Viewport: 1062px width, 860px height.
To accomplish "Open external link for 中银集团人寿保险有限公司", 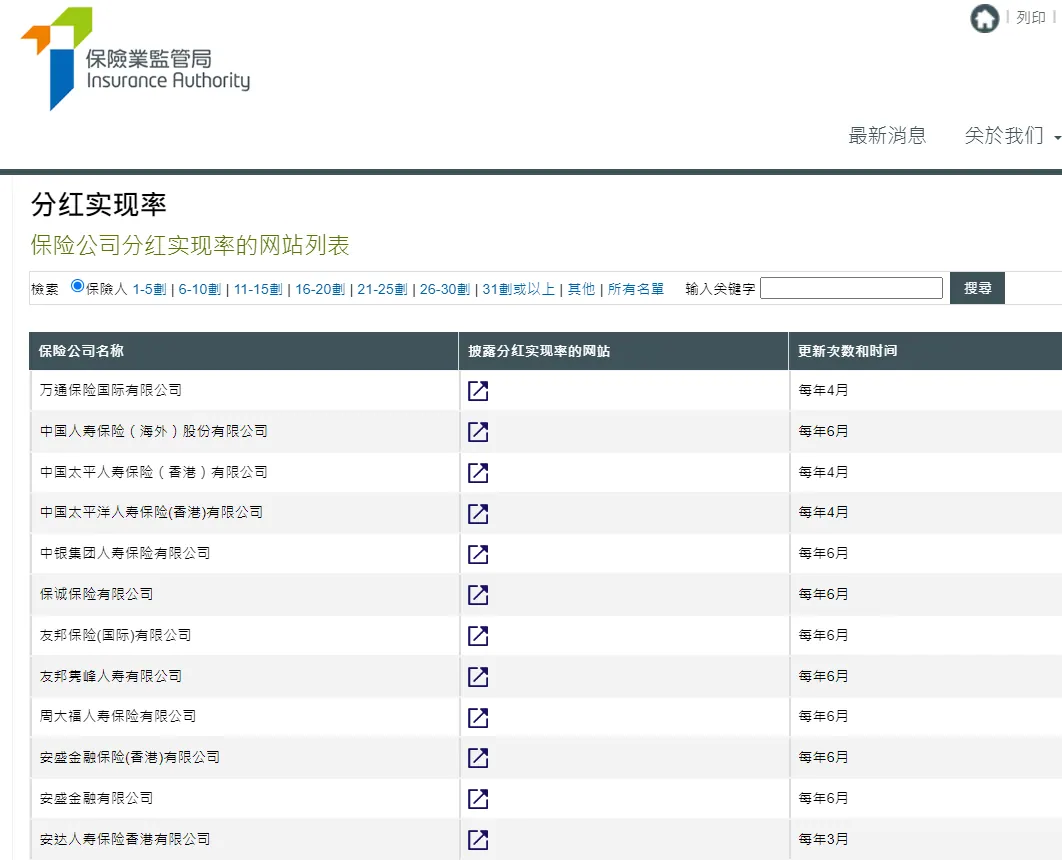I will 478,554.
